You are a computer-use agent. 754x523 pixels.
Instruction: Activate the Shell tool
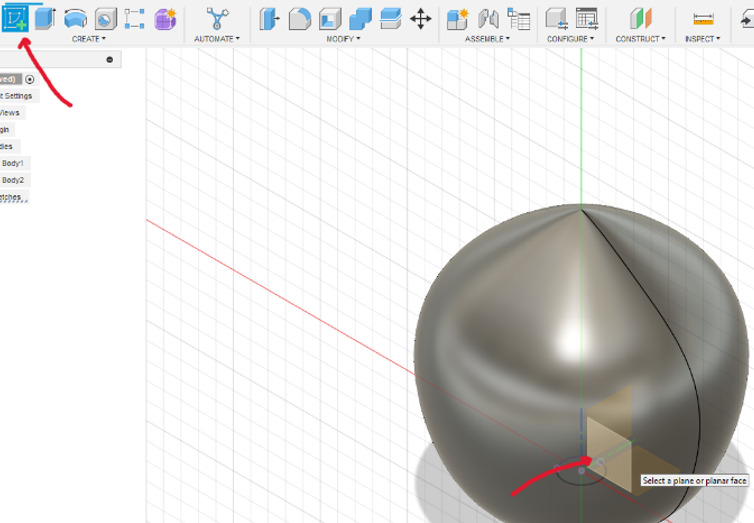[330, 19]
